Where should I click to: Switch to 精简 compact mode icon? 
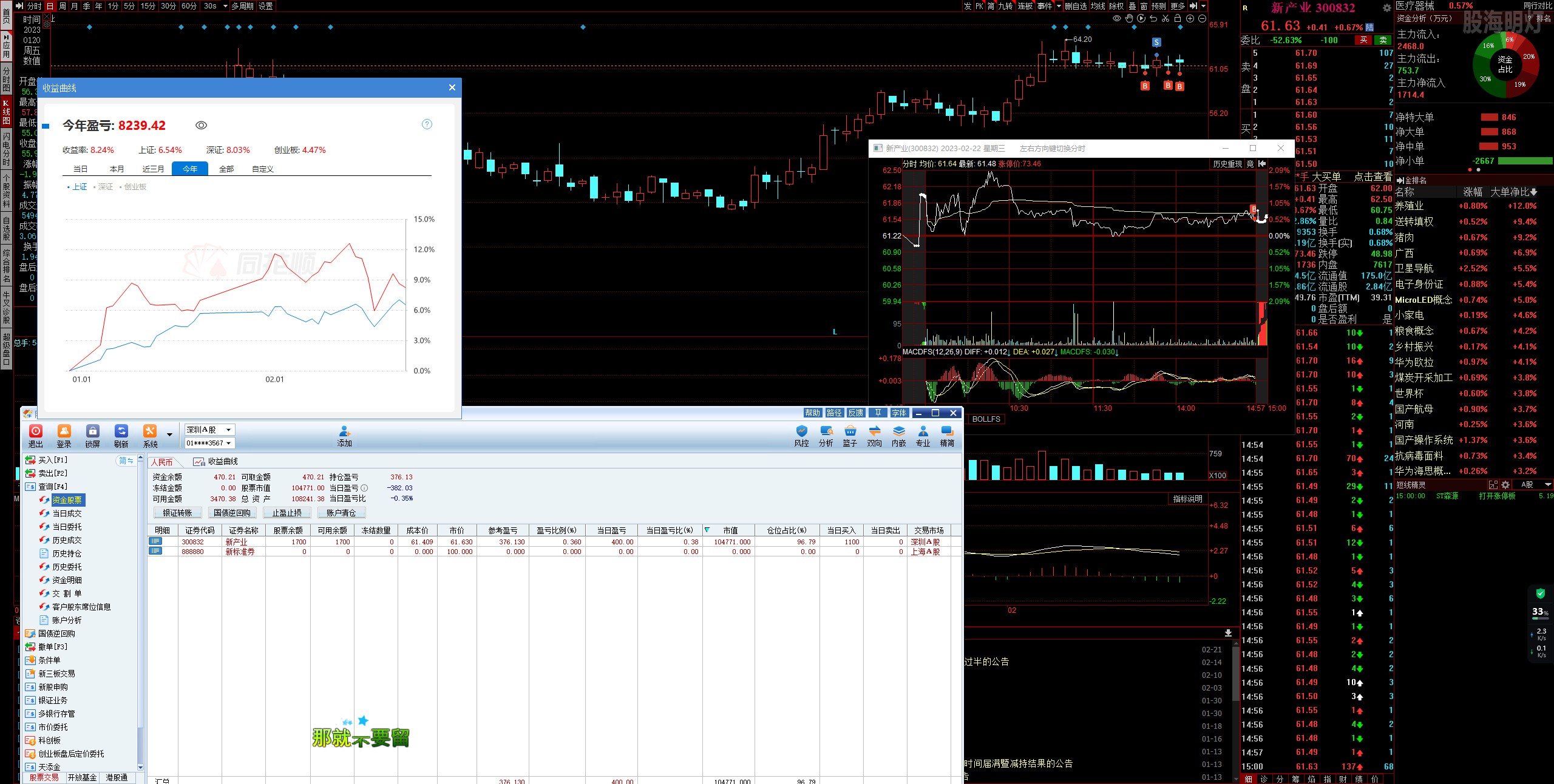947,436
